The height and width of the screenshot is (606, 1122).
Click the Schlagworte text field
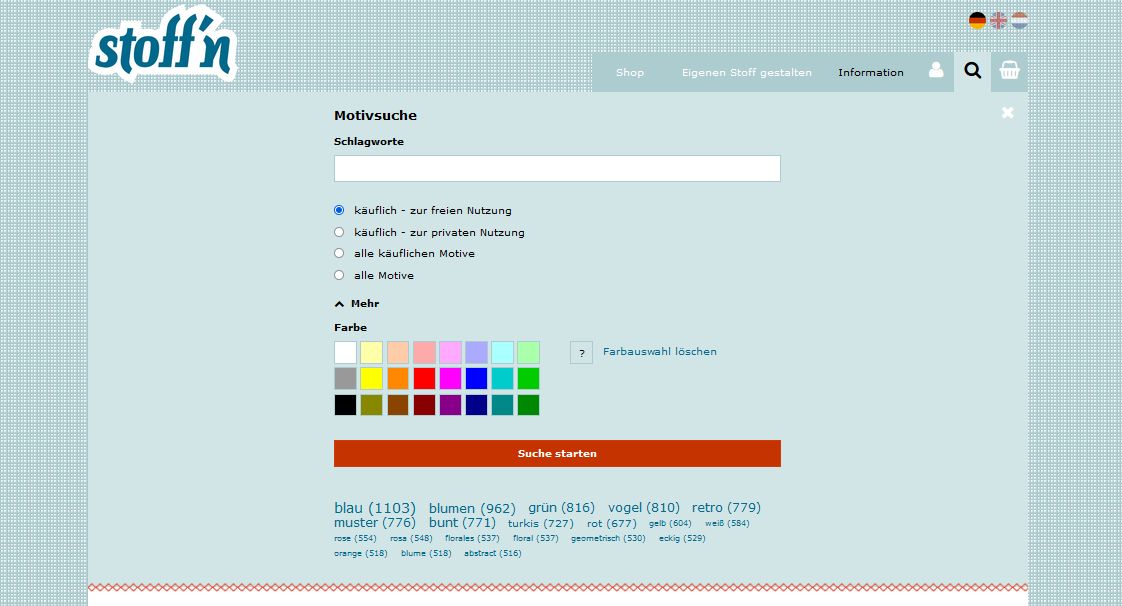click(x=557, y=168)
